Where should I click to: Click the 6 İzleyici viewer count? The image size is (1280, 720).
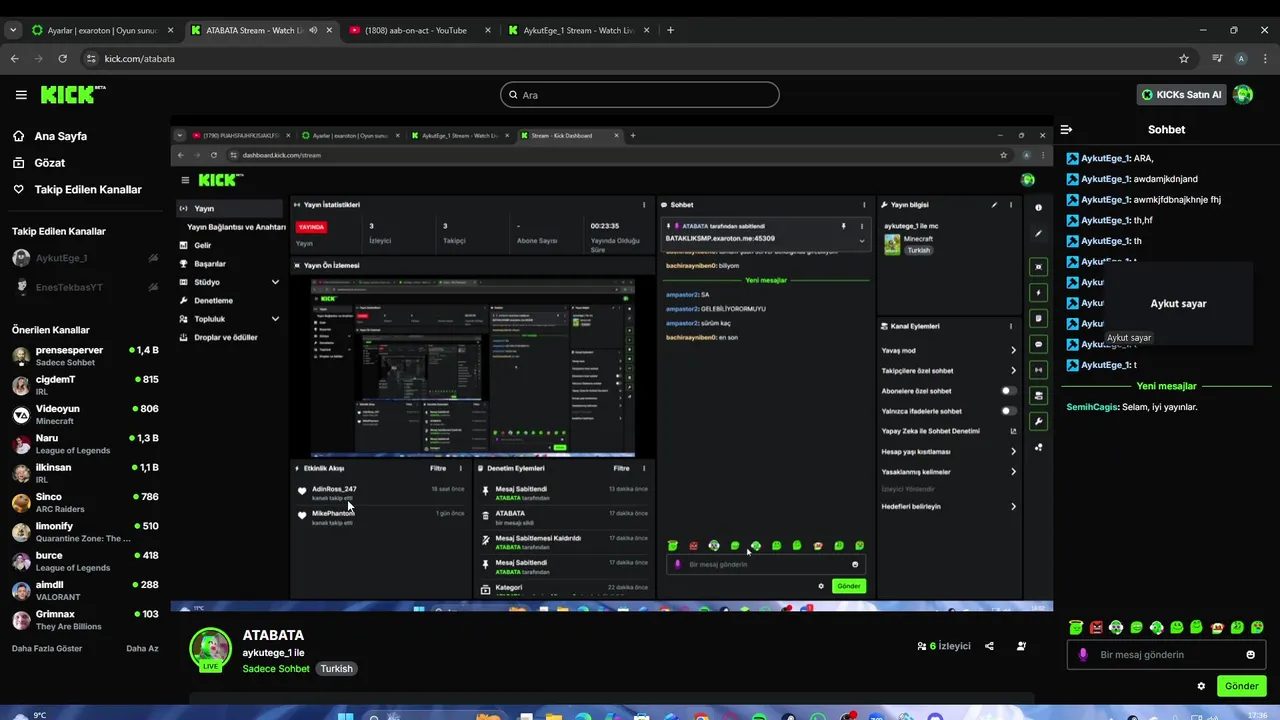(x=944, y=646)
